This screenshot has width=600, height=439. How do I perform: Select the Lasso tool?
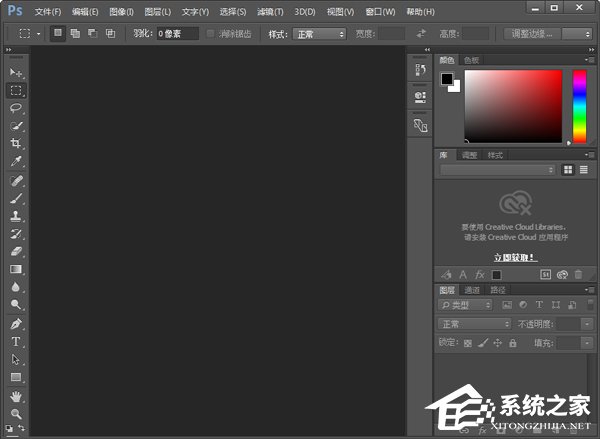click(16, 108)
